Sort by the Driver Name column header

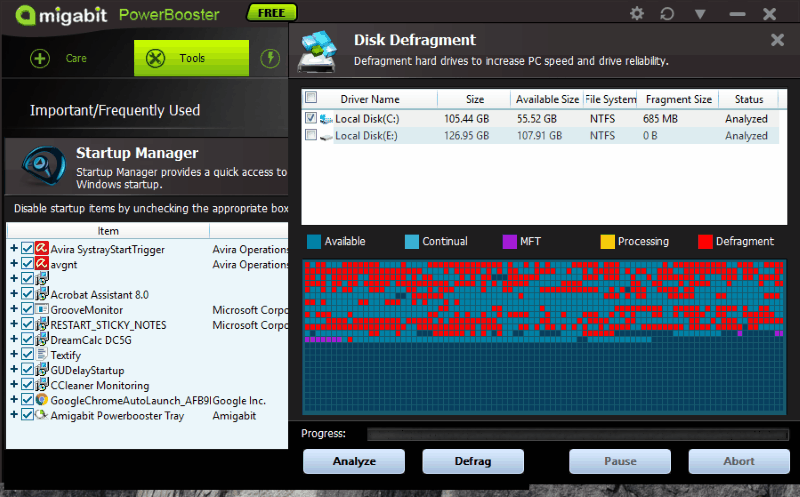pos(370,99)
